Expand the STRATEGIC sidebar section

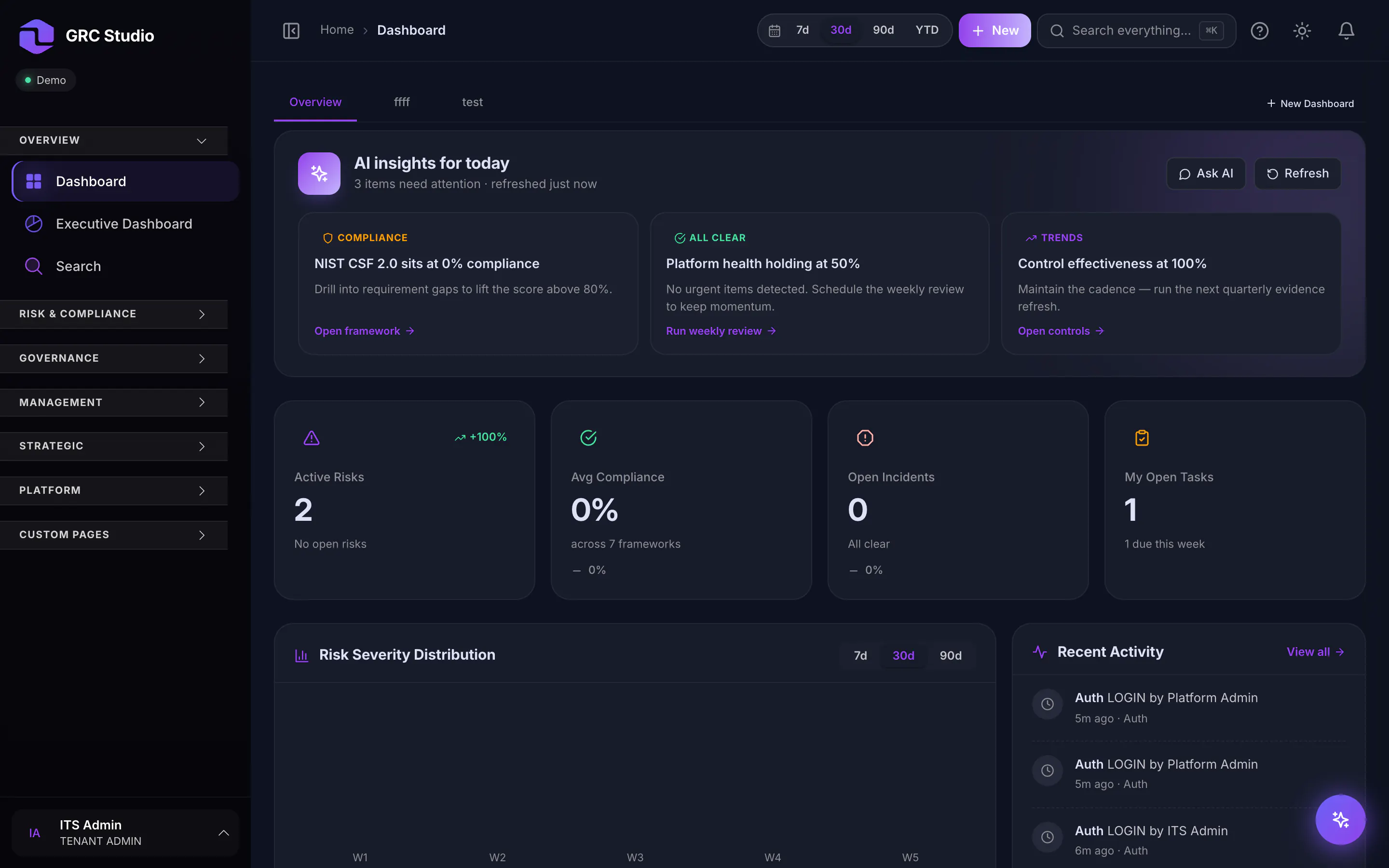(x=114, y=446)
